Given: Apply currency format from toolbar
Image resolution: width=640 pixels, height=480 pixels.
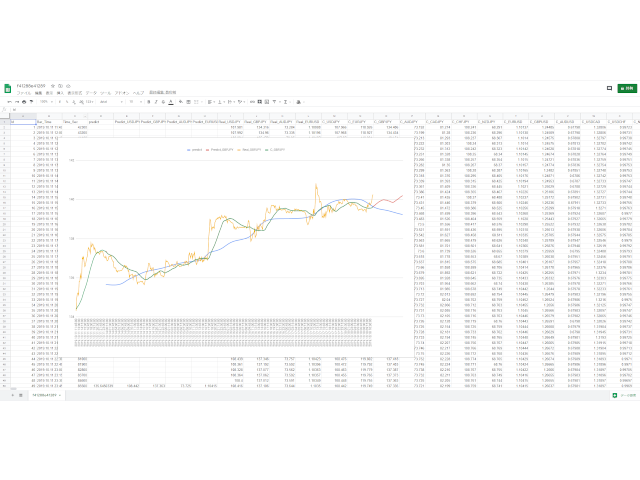Looking at the screenshot, I should 60,102.
